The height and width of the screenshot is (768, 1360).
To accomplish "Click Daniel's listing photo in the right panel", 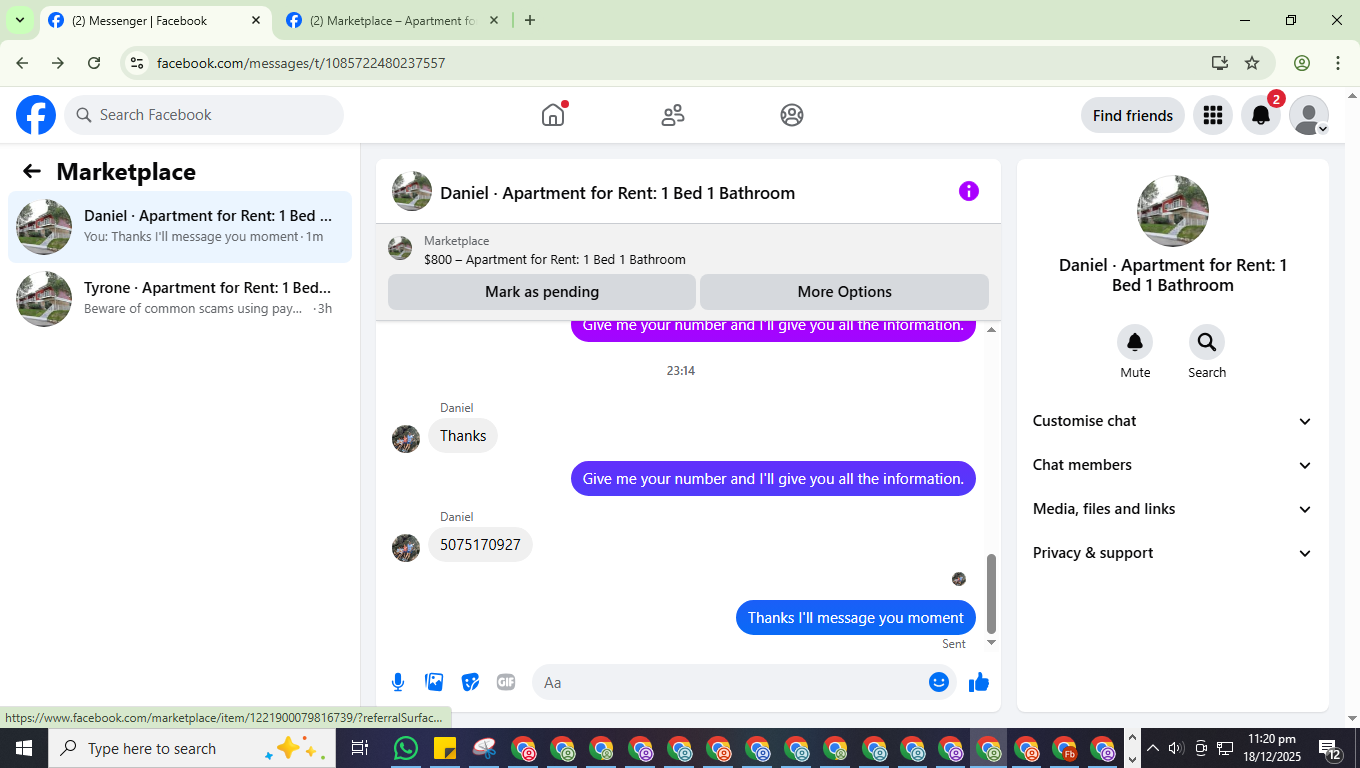I will click(1173, 211).
